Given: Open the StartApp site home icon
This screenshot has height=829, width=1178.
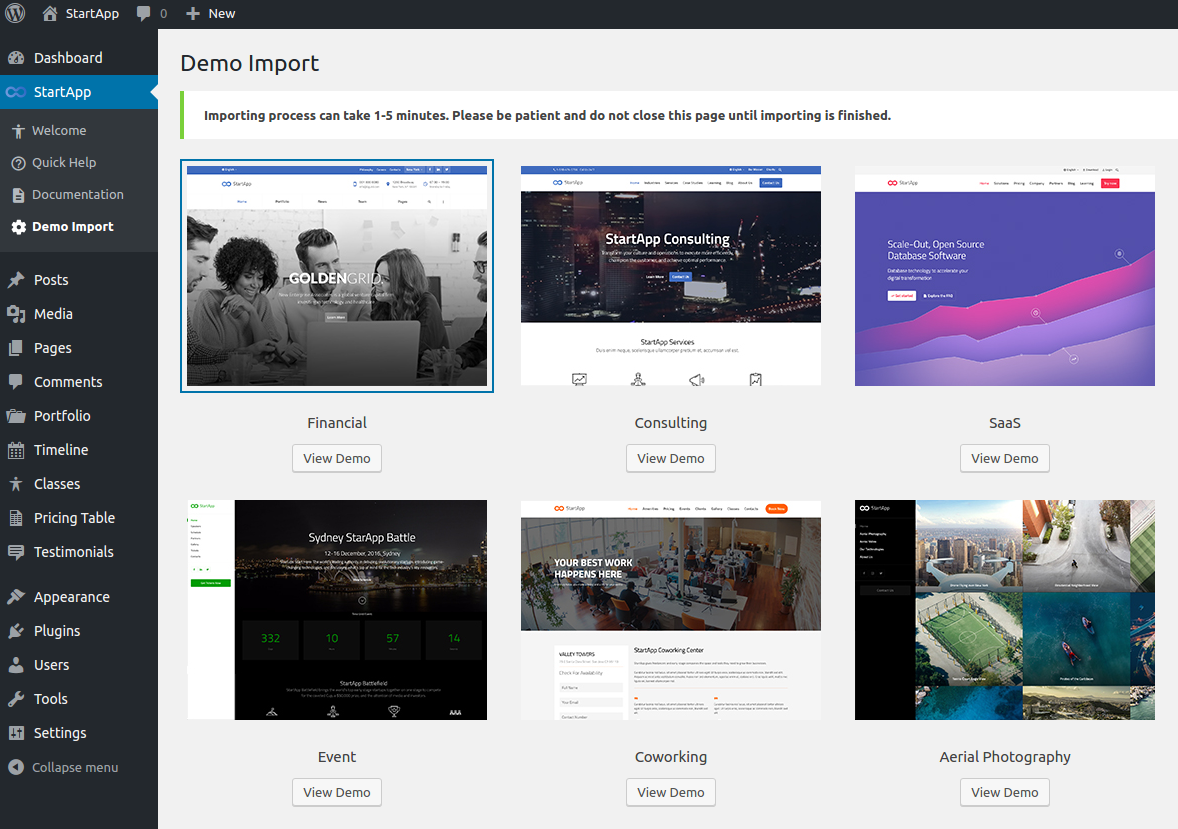Looking at the screenshot, I should point(50,14).
